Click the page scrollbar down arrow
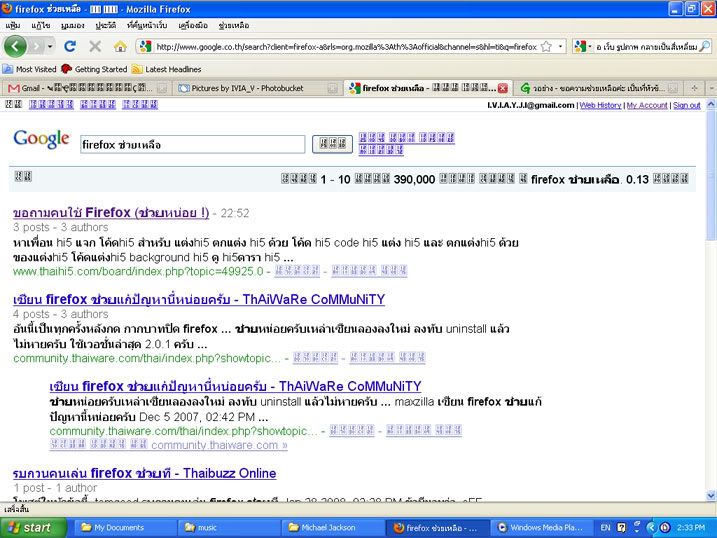 click(x=711, y=495)
